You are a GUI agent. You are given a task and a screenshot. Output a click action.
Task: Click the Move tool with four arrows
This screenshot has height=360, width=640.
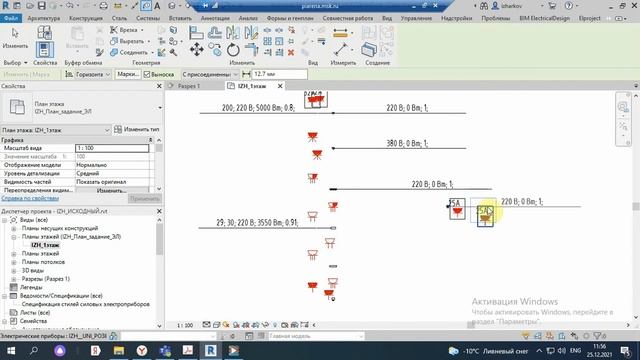click(197, 50)
